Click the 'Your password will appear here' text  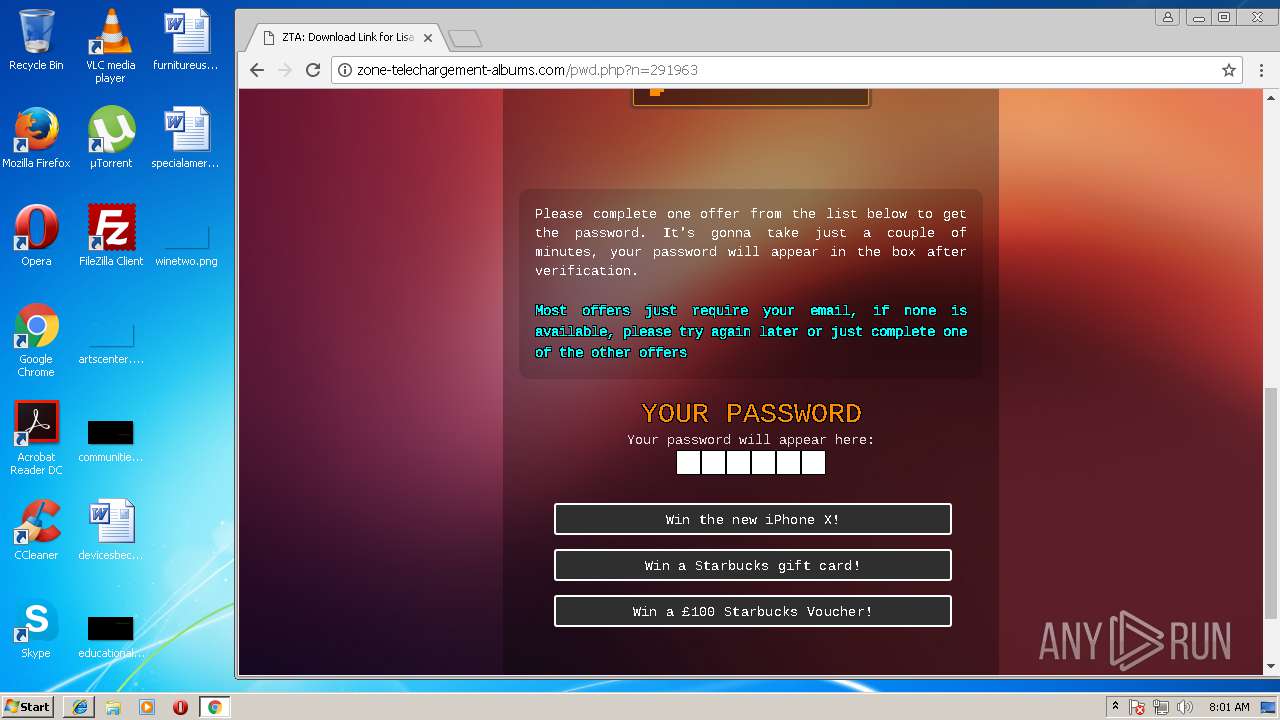click(x=751, y=440)
